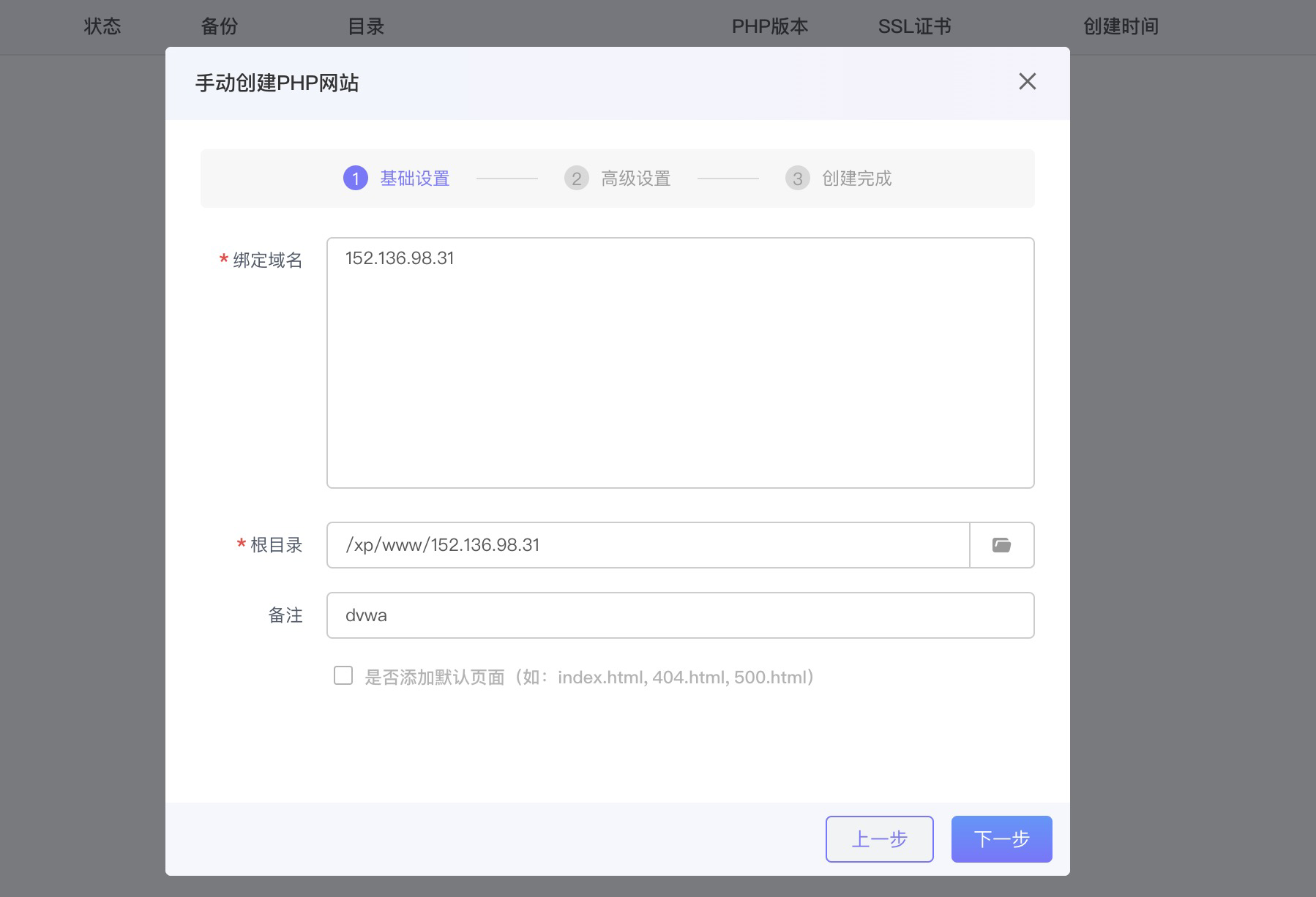Click the 状态 column header
Screen dimensions: 1316x897
(x=102, y=26)
